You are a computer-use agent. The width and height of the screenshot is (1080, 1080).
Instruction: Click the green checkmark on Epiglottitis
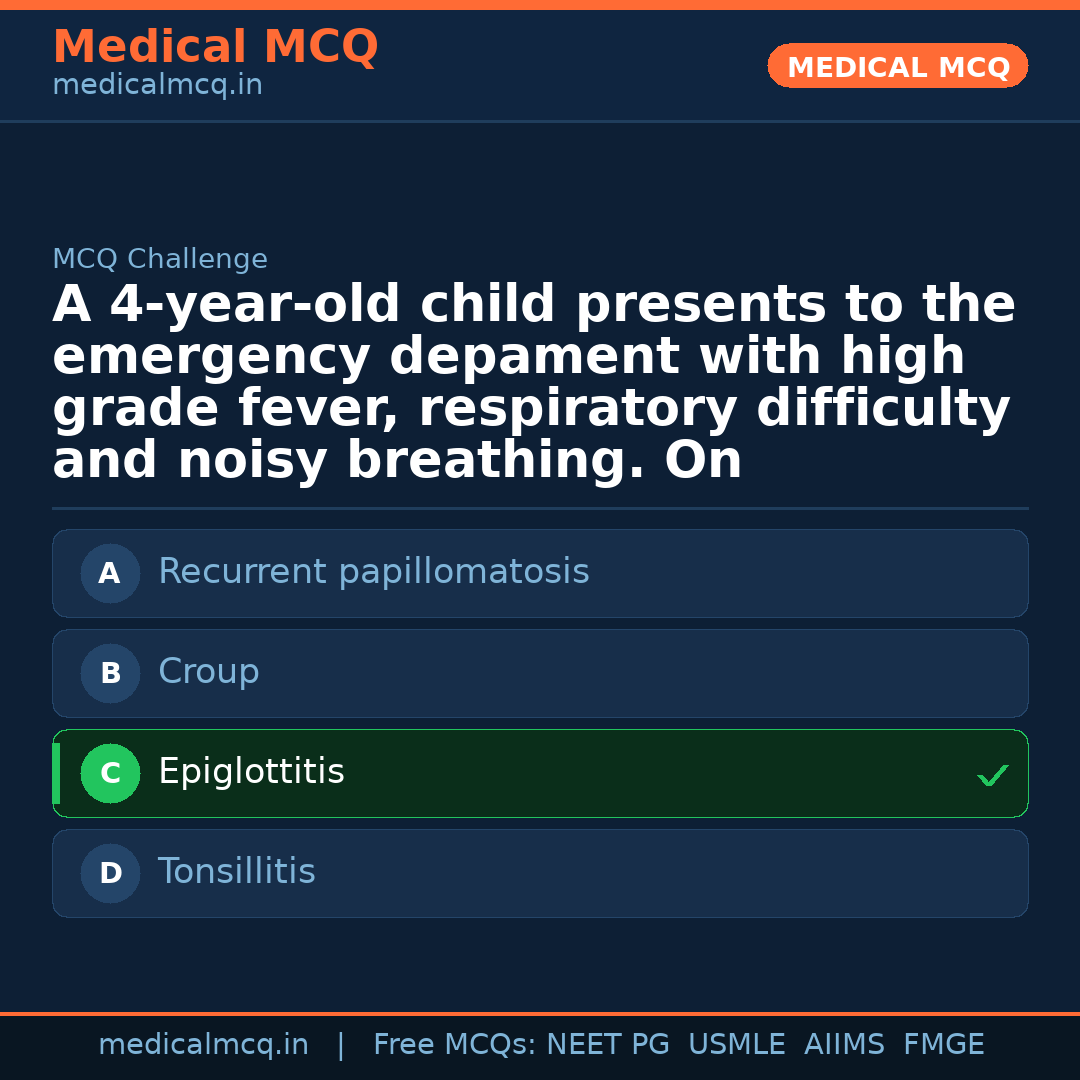point(992,775)
